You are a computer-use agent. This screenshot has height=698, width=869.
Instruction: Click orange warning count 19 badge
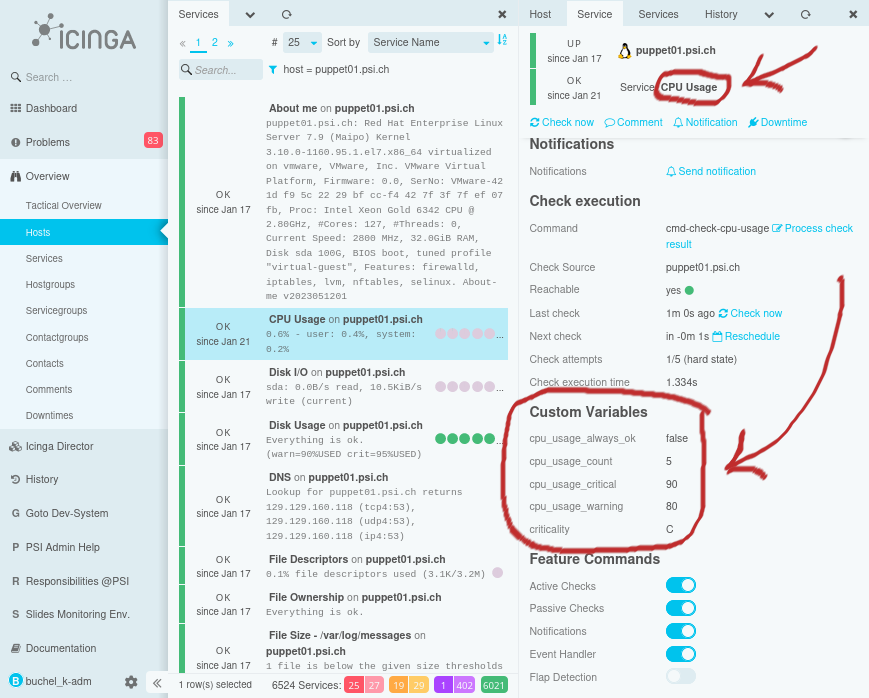[x=398, y=685]
